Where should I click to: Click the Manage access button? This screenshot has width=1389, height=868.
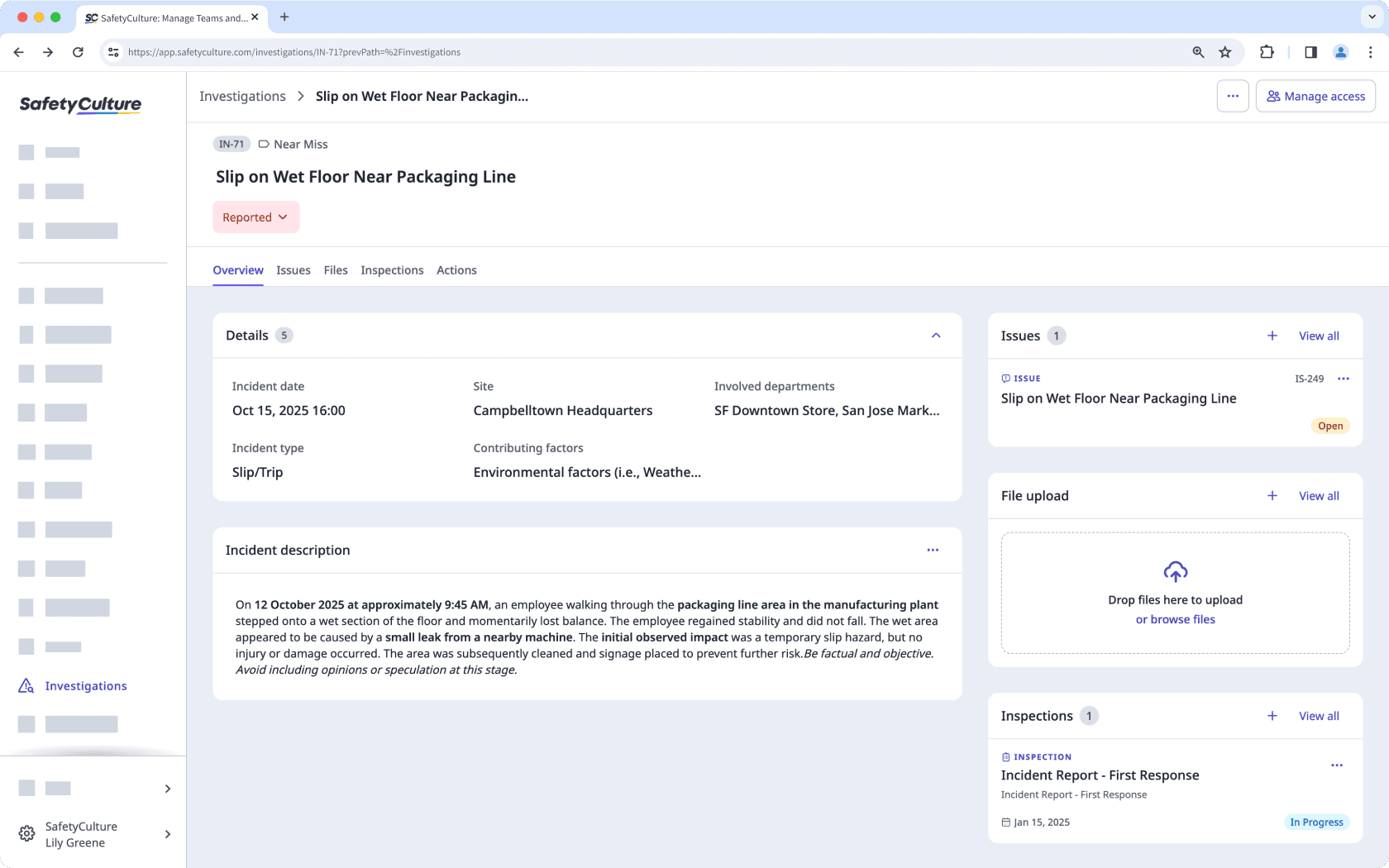[x=1315, y=96]
